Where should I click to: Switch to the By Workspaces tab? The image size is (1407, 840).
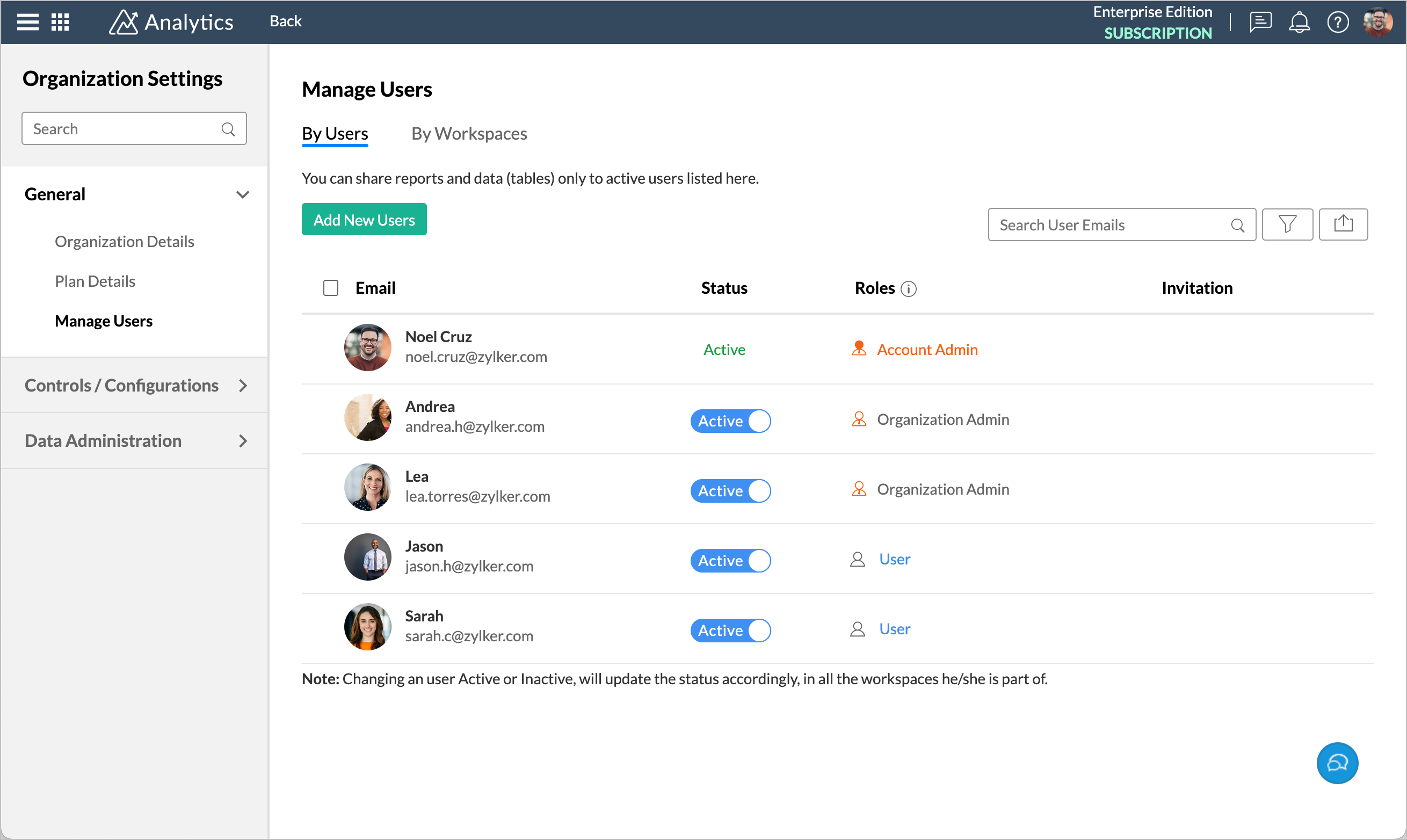click(x=469, y=133)
